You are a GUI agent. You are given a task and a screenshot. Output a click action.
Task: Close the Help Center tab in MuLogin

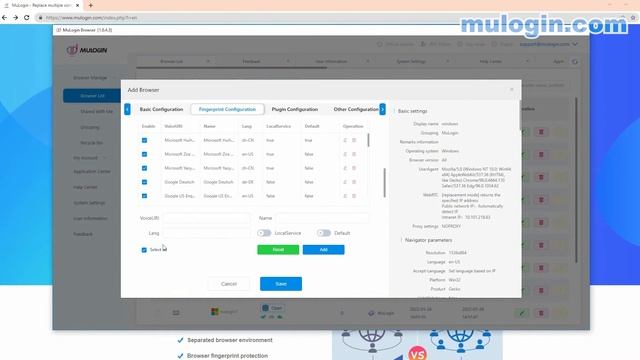pos(527,62)
